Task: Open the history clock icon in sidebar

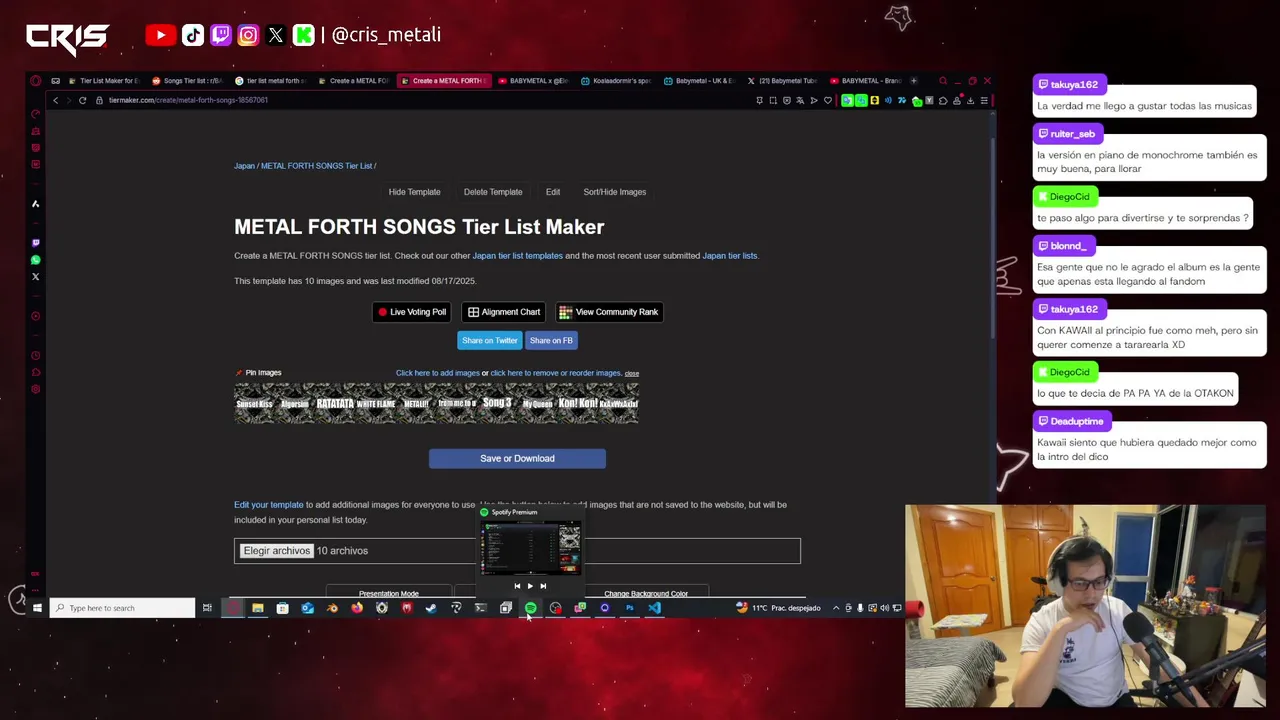Action: click(36, 356)
